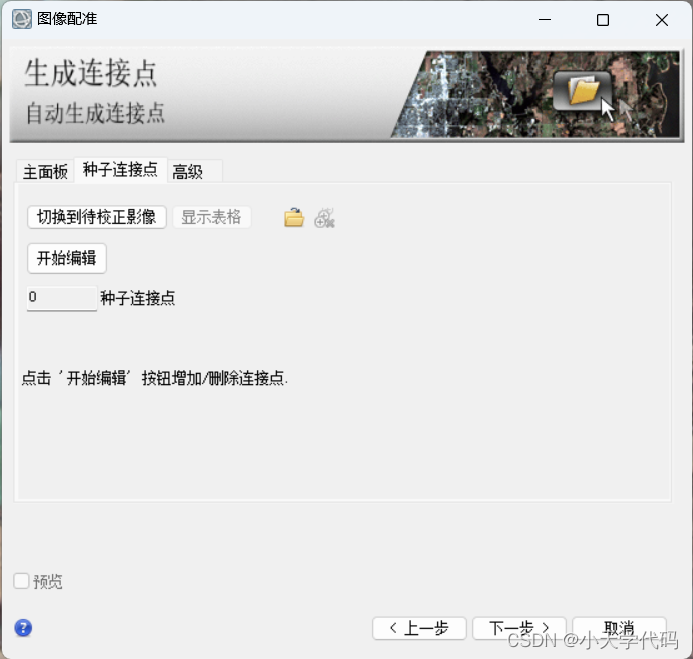This screenshot has height=659, width=693.
Task: Click the 种子连接点 label beside the count field
Action: point(138,298)
